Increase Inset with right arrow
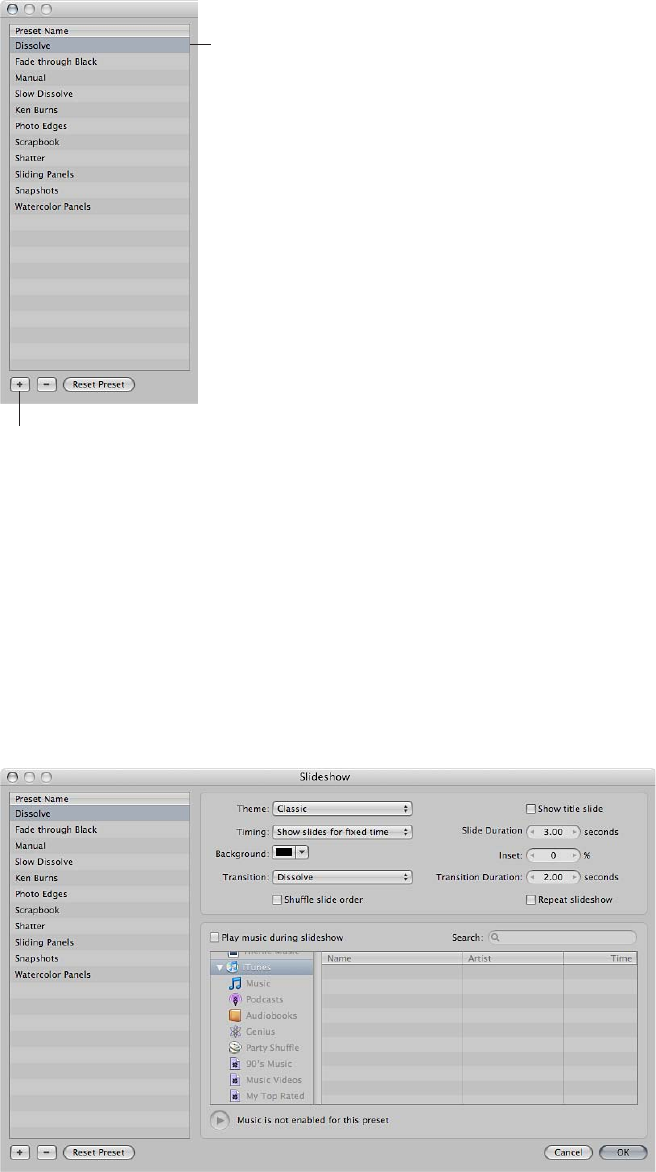 (575, 854)
